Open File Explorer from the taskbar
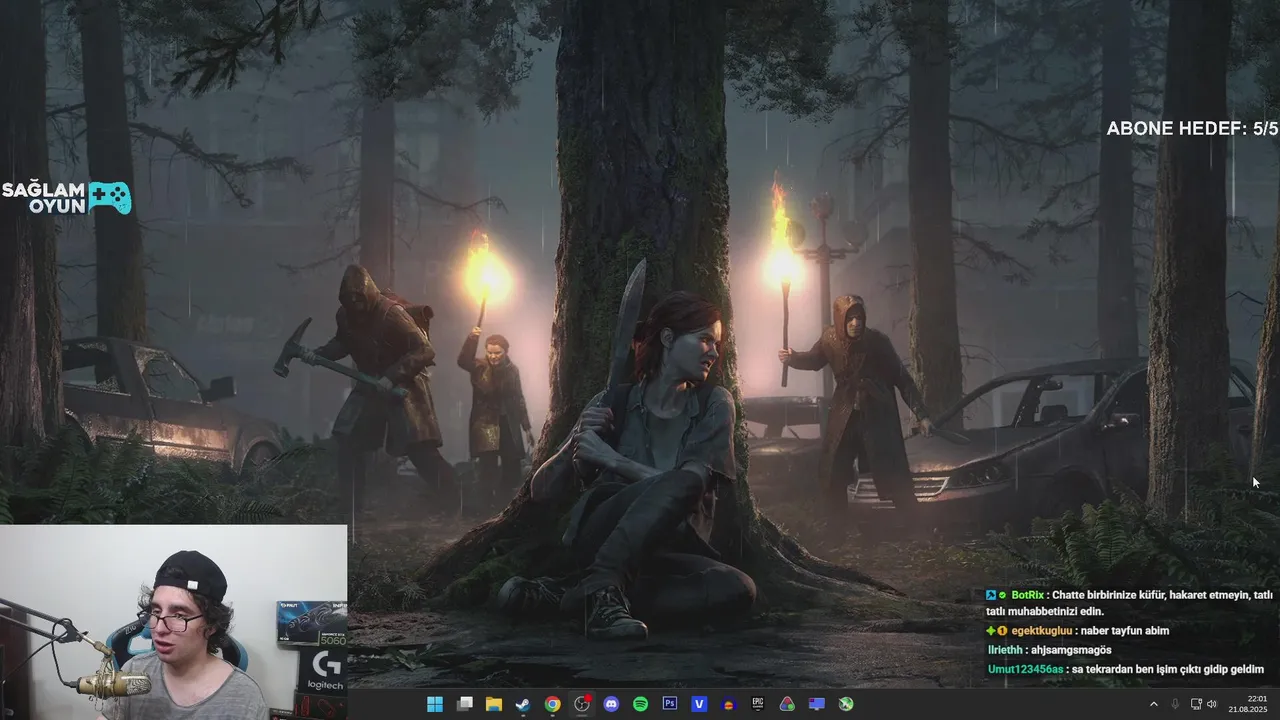1280x720 pixels. (494, 704)
